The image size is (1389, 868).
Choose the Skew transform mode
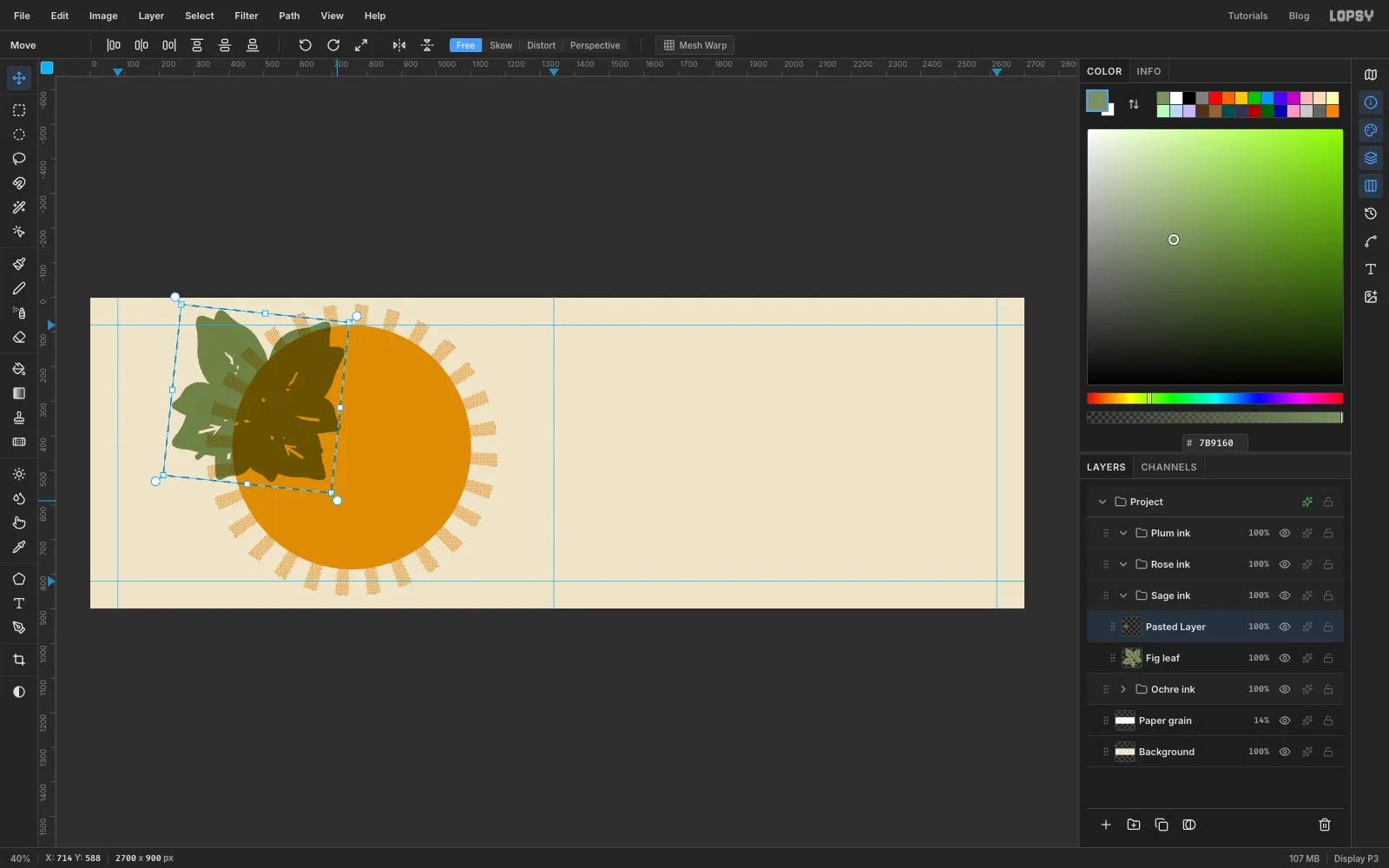point(501,45)
